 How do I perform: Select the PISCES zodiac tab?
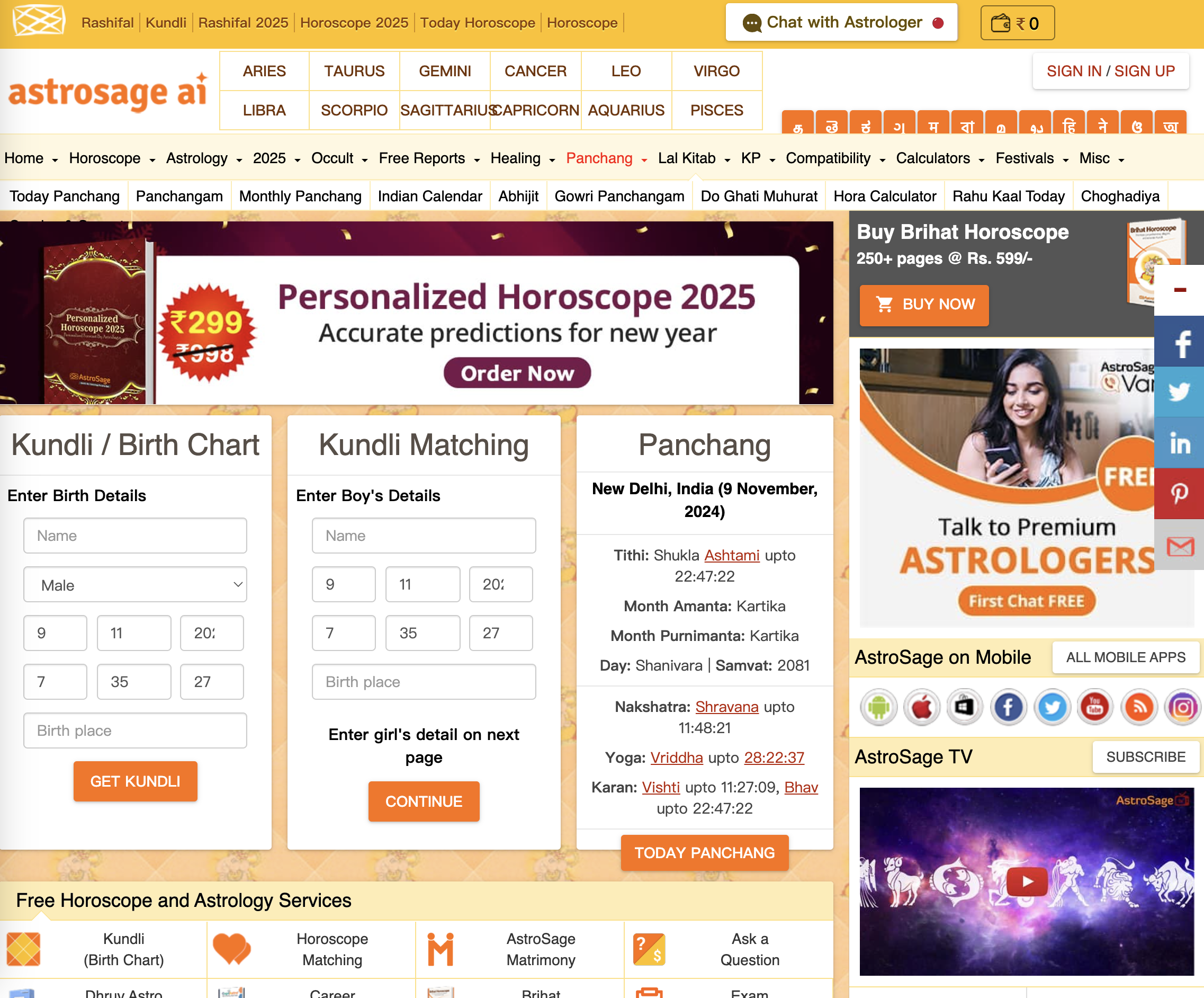pyautogui.click(x=717, y=110)
